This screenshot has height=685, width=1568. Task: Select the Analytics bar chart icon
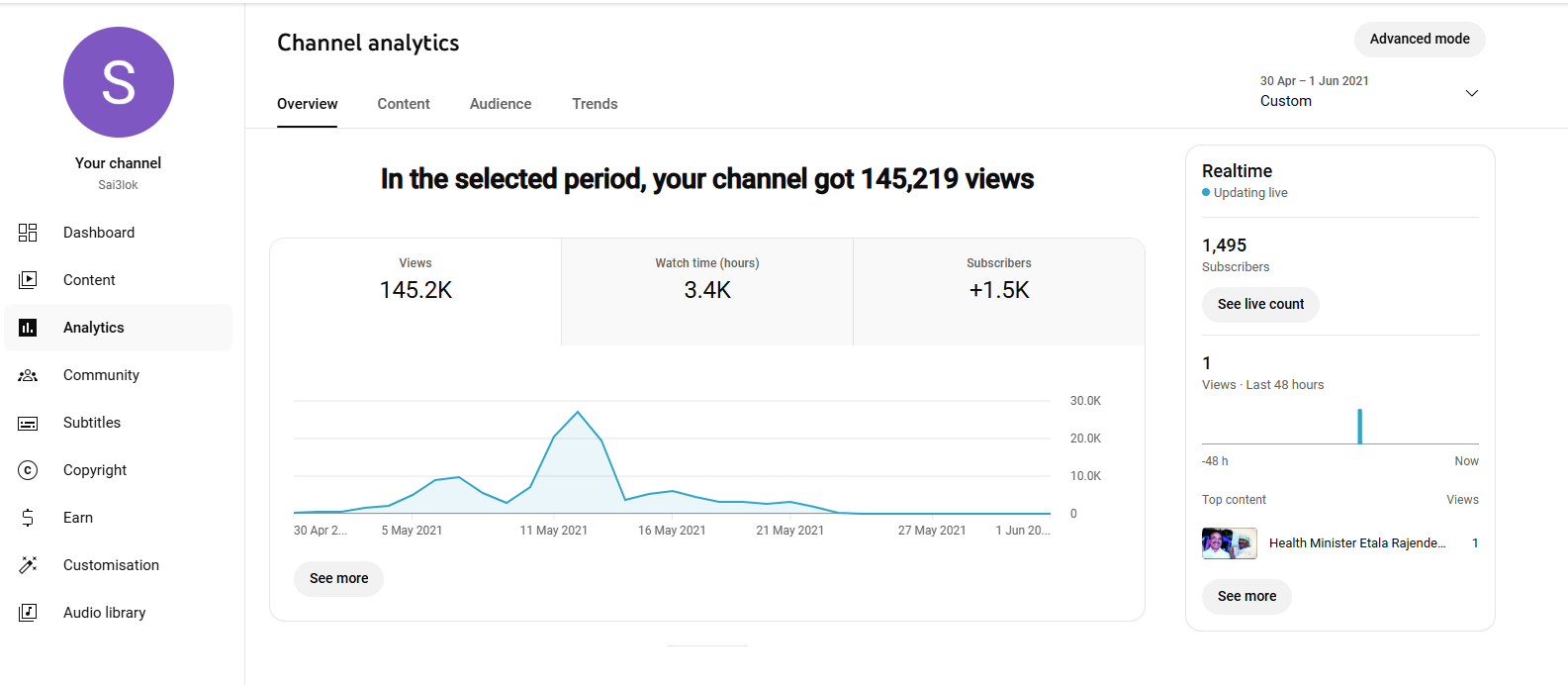(28, 328)
